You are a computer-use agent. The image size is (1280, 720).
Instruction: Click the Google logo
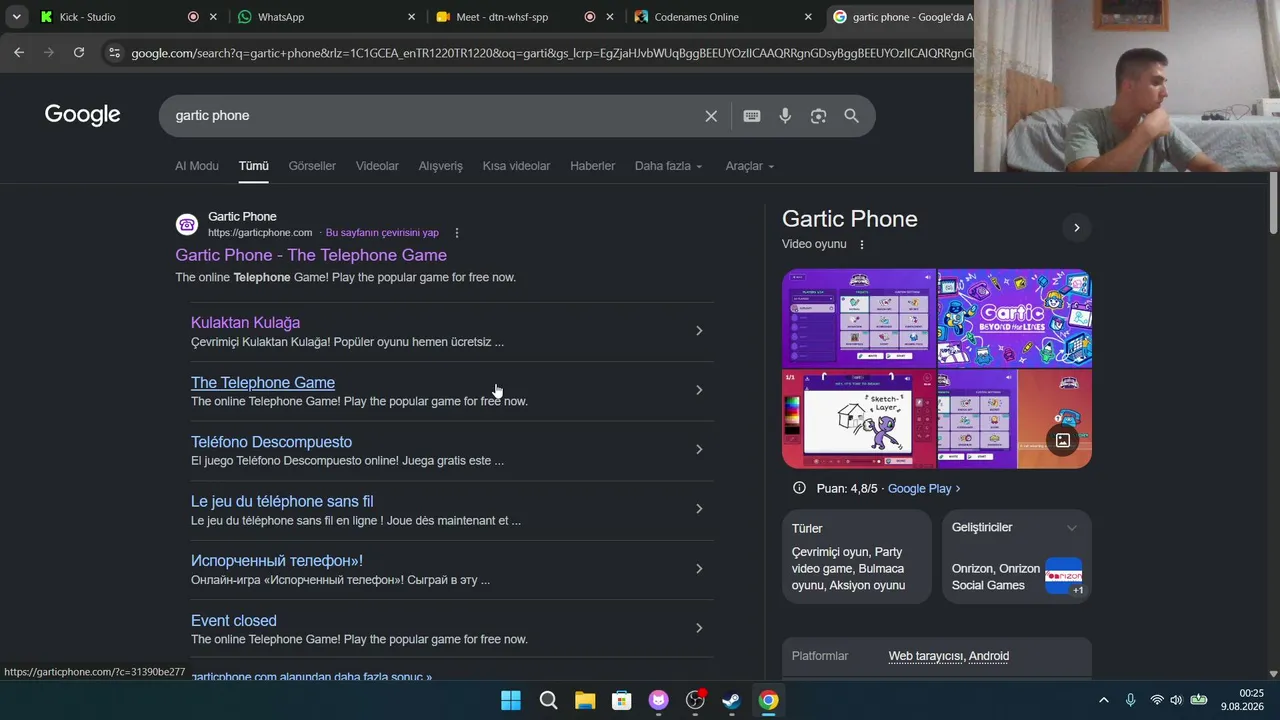[82, 115]
